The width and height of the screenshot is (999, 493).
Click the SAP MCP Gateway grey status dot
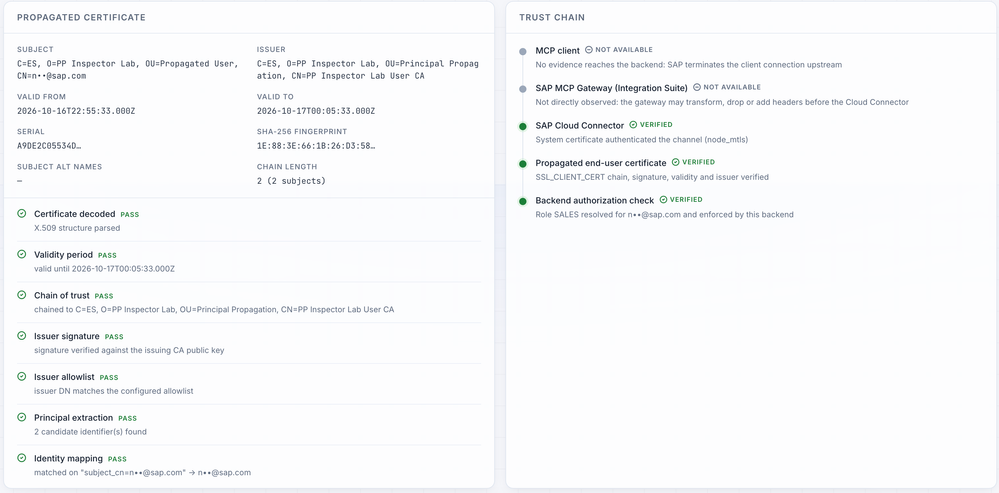pyautogui.click(x=523, y=89)
